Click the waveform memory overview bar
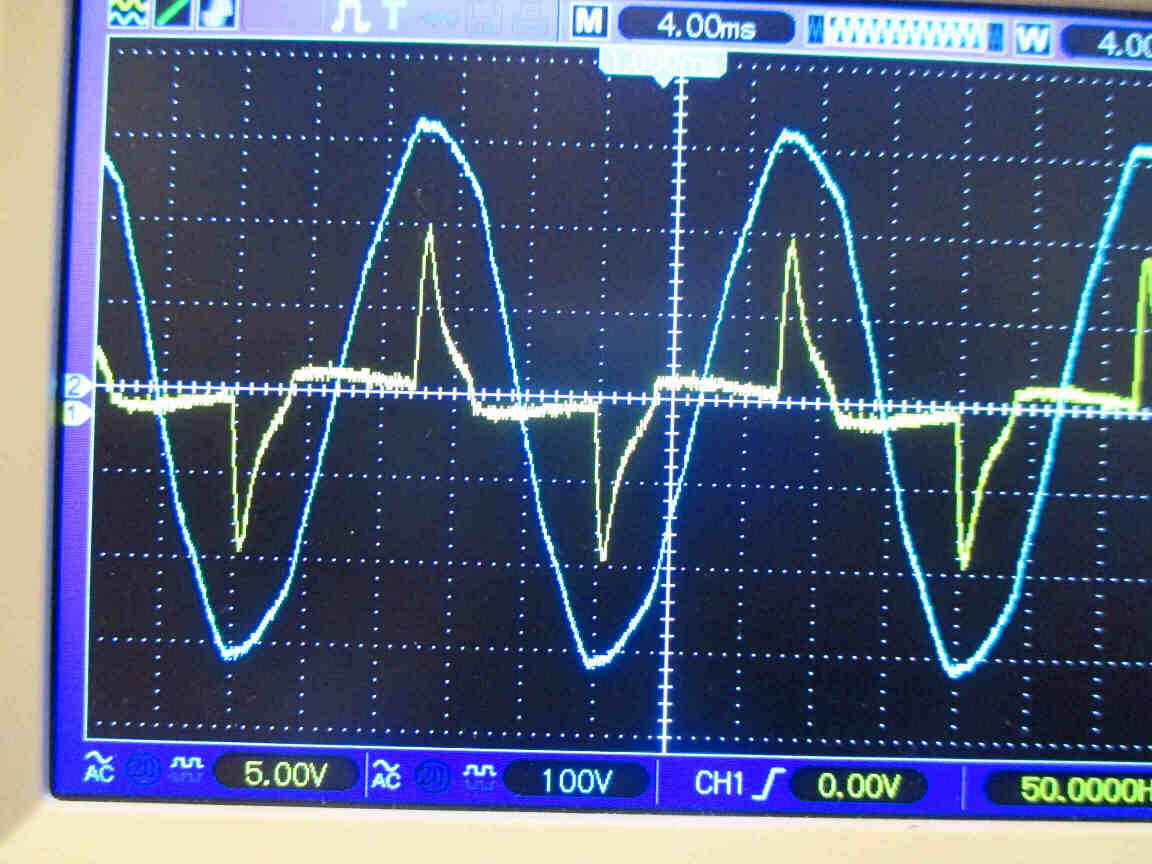Viewport: 1152px width, 864px height. click(905, 34)
